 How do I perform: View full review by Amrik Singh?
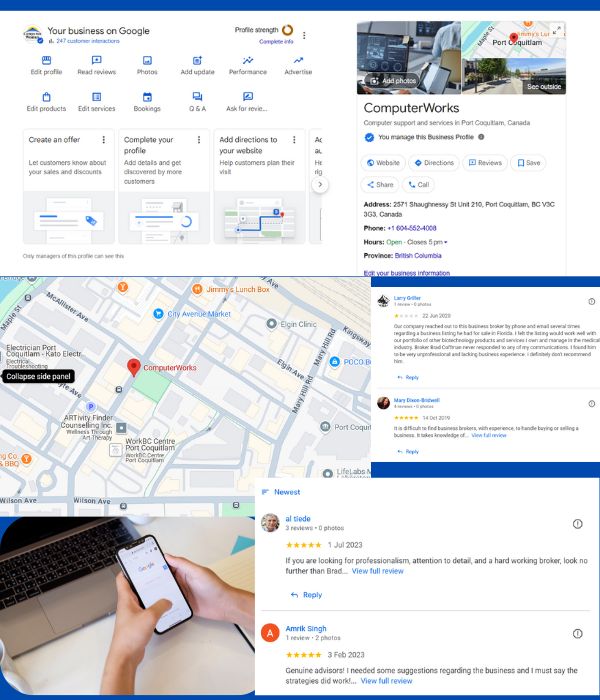pyautogui.click(x=386, y=681)
